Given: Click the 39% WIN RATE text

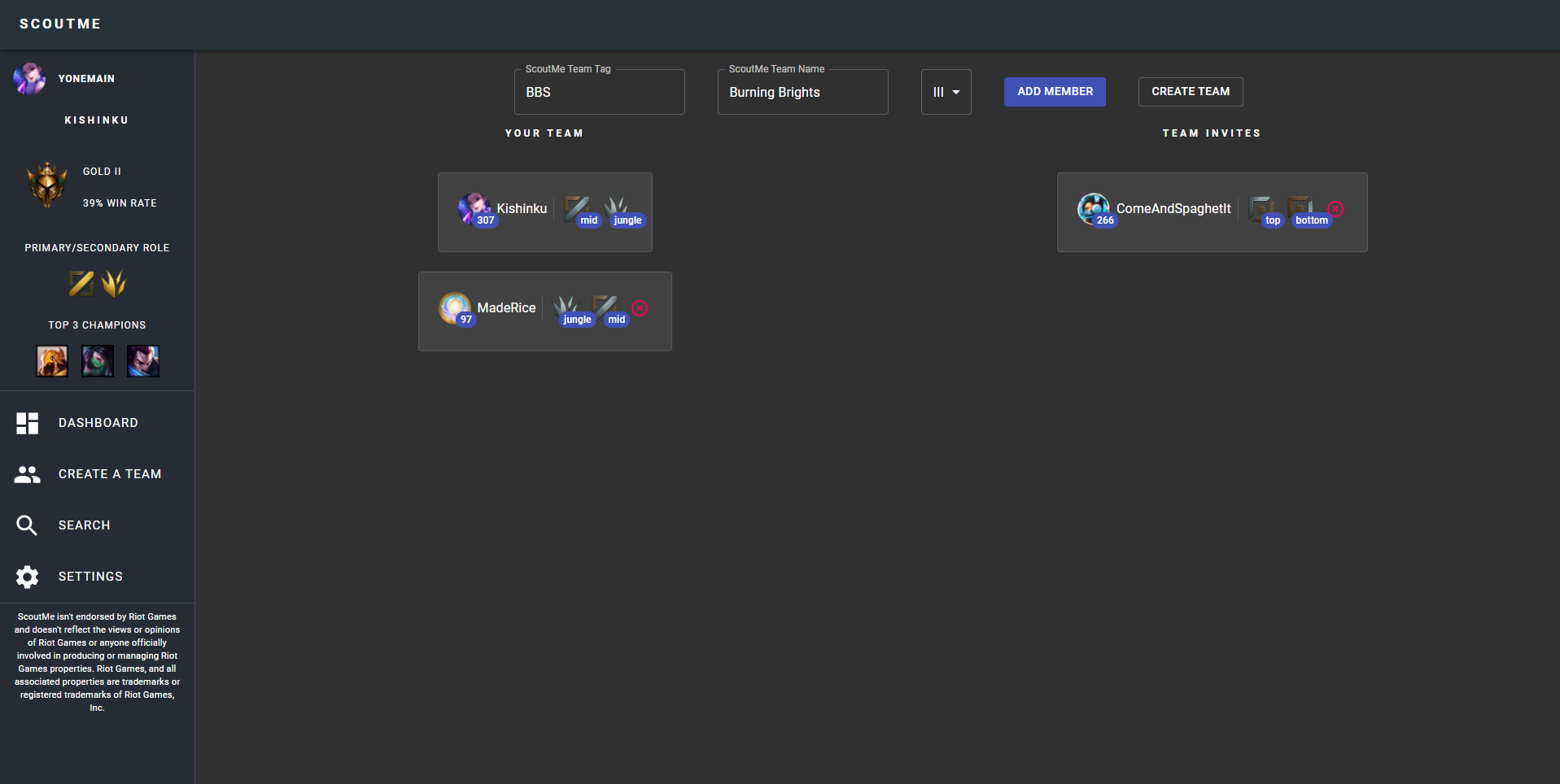Looking at the screenshot, I should pos(120,203).
